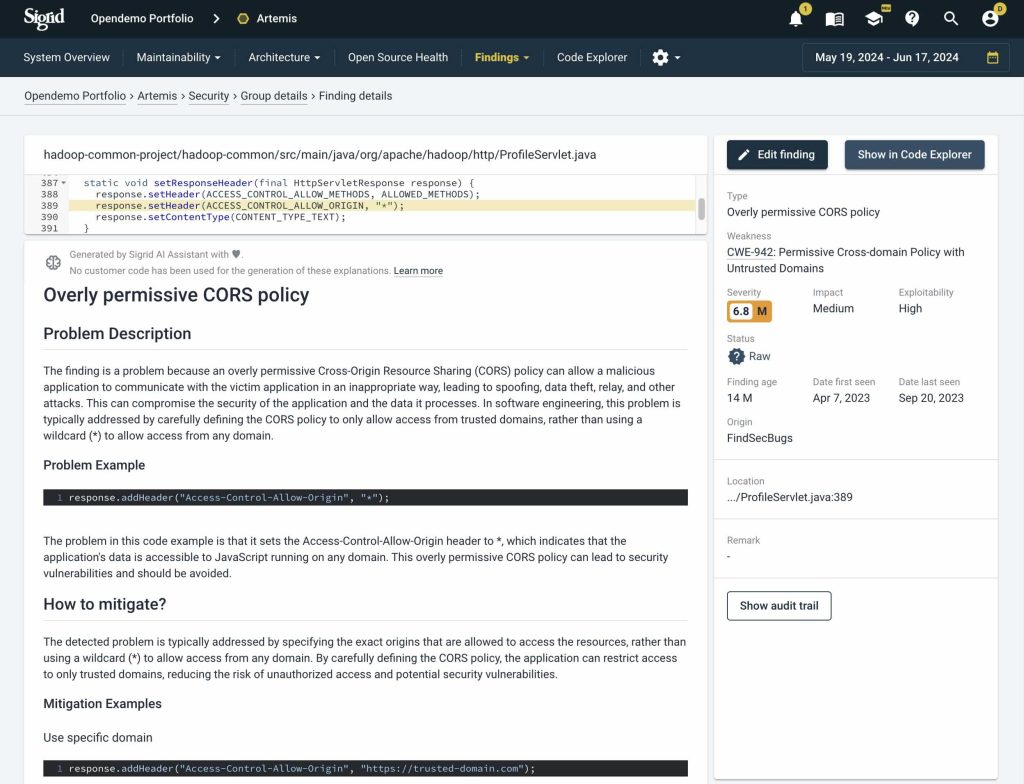This screenshot has width=1024, height=784.
Task: Click the pencil icon on Edit finding
Action: point(744,155)
